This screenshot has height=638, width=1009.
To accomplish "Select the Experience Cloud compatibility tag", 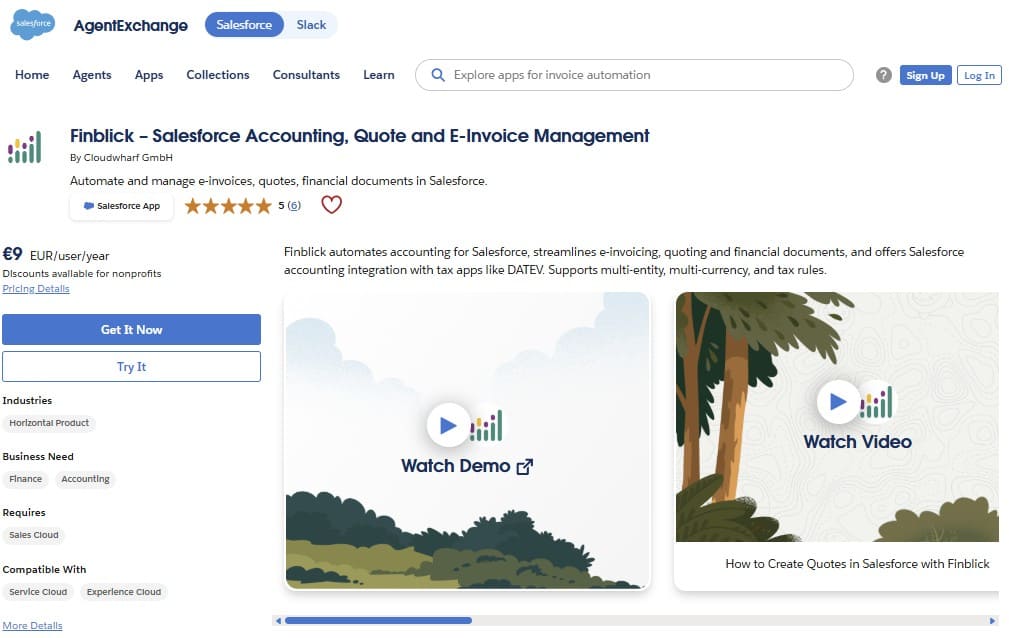I will coord(124,592).
